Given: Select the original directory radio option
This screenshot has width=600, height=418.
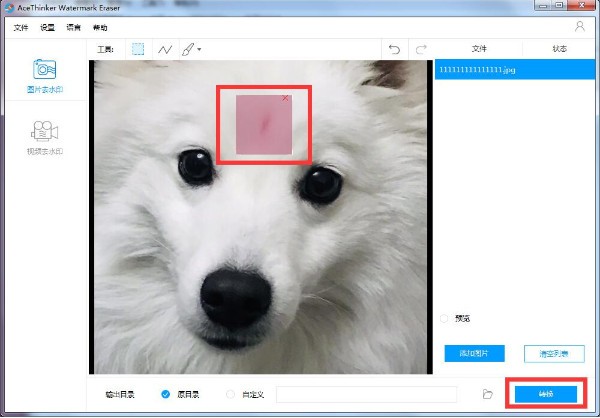Looking at the screenshot, I should click(x=165, y=394).
